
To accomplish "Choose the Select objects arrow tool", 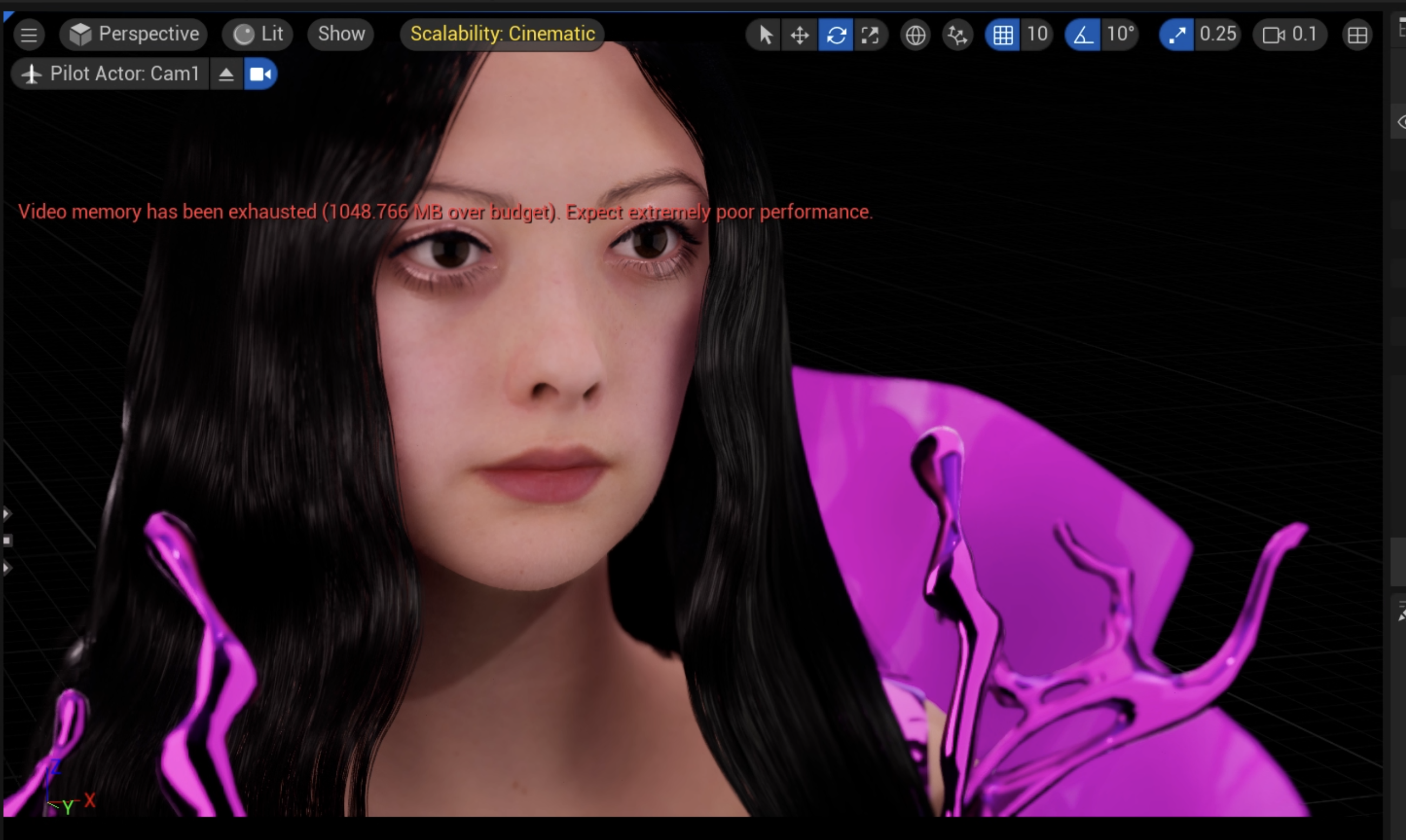I will (x=765, y=35).
